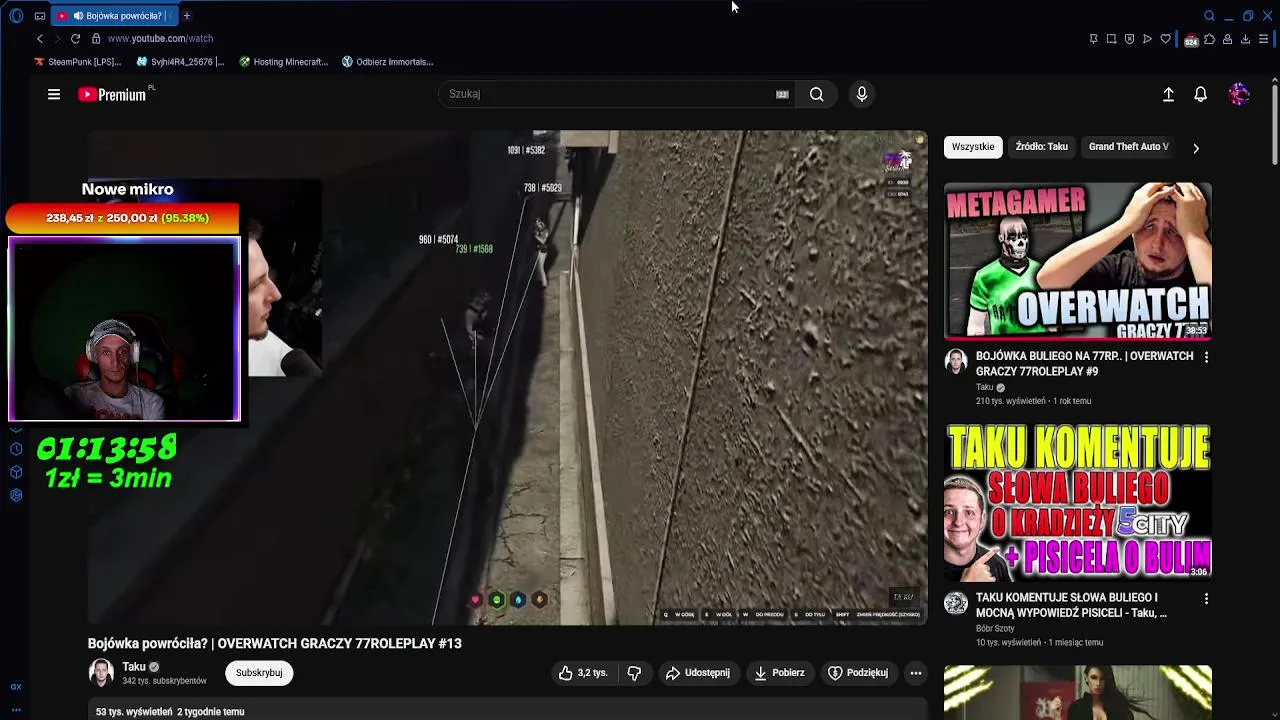Open the Taku channel name link
Image resolution: width=1280 pixels, height=720 pixels.
click(x=134, y=667)
